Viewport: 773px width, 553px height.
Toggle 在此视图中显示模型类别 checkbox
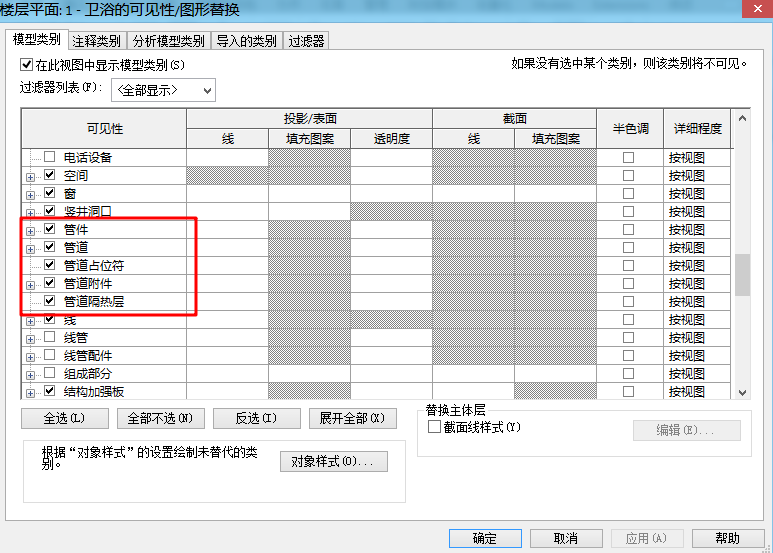click(x=27, y=65)
